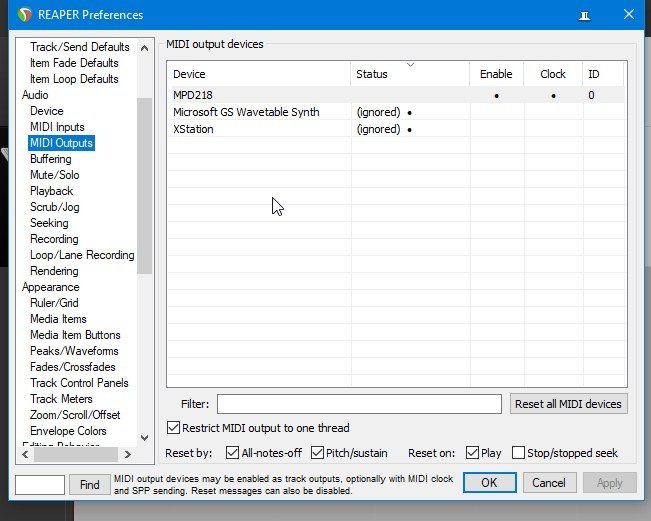Screen dimensions: 651x521
Task: Click Reset all MIDI devices button
Action: tap(568, 404)
